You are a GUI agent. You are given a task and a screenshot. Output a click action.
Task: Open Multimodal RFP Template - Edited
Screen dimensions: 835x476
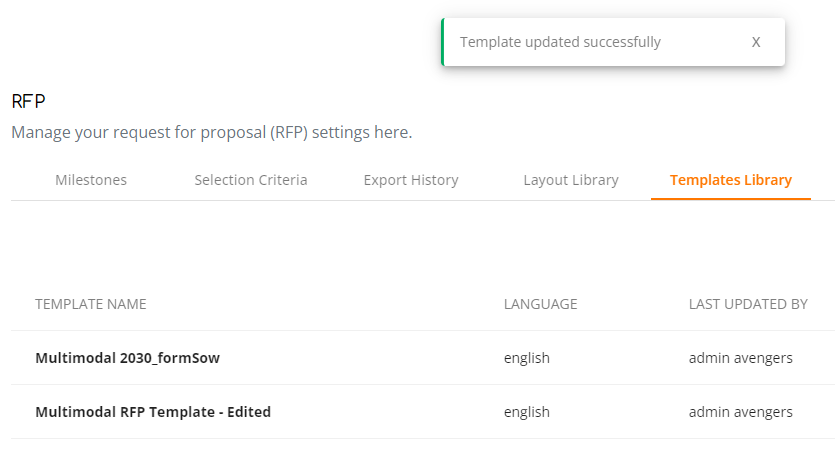click(153, 412)
